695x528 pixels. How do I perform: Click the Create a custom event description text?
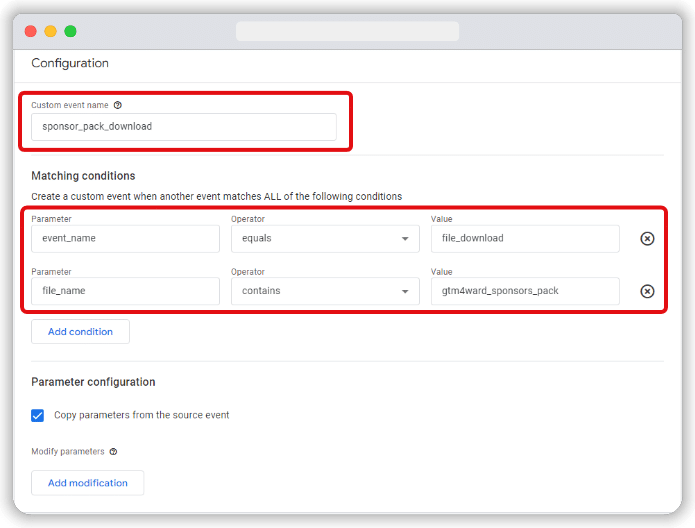coord(217,196)
